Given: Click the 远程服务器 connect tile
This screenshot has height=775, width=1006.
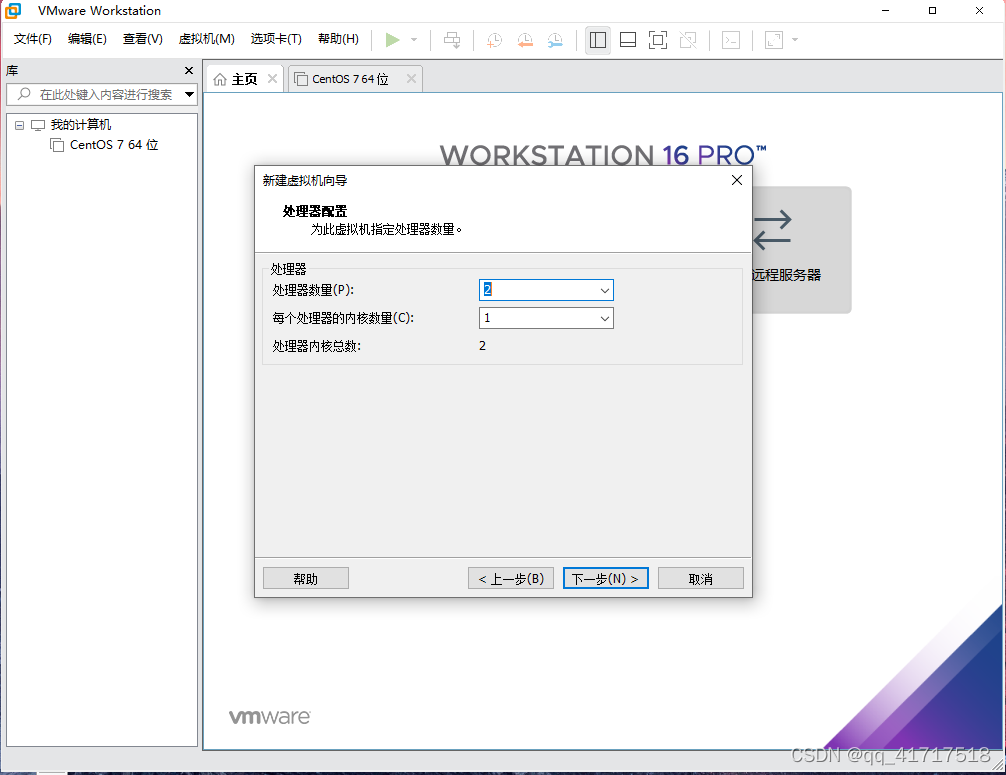Looking at the screenshot, I should (x=801, y=250).
